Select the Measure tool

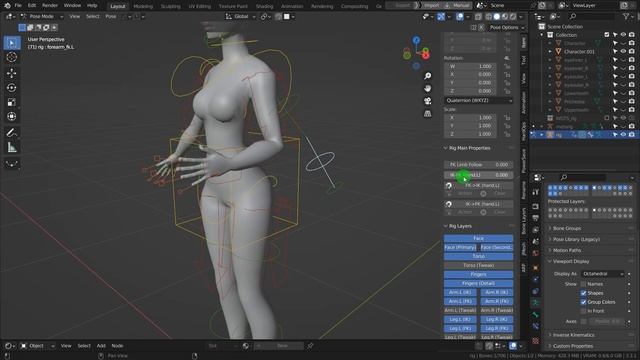point(12,147)
